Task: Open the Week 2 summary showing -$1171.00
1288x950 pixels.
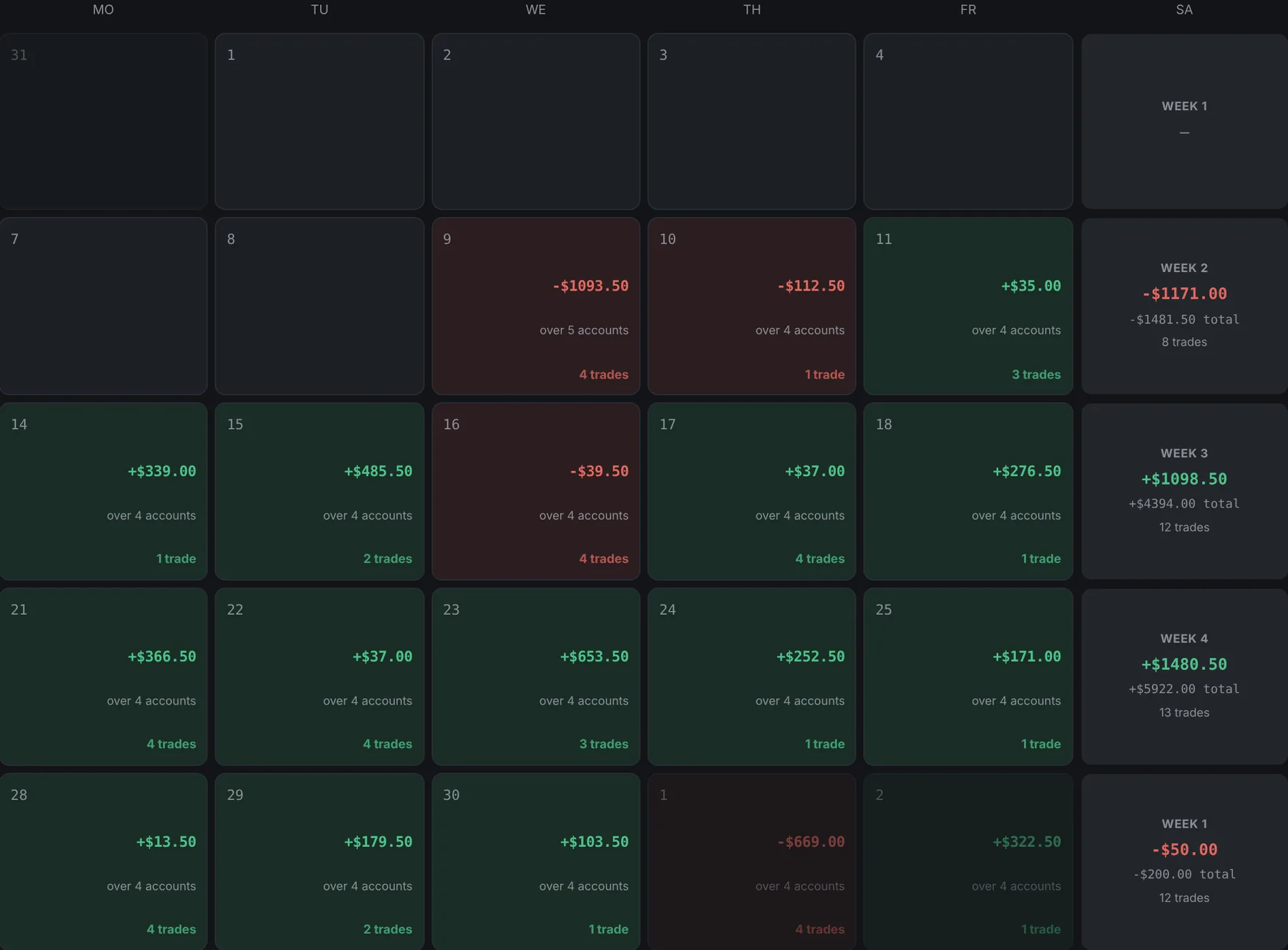Action: click(x=1184, y=306)
